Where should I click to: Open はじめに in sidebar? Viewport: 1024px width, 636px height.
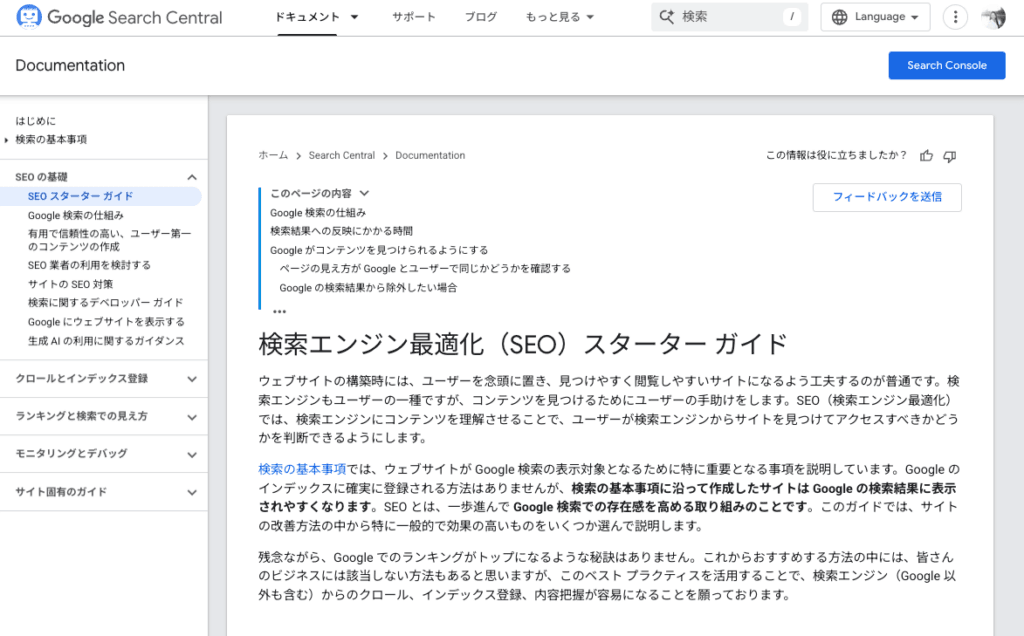tap(36, 121)
